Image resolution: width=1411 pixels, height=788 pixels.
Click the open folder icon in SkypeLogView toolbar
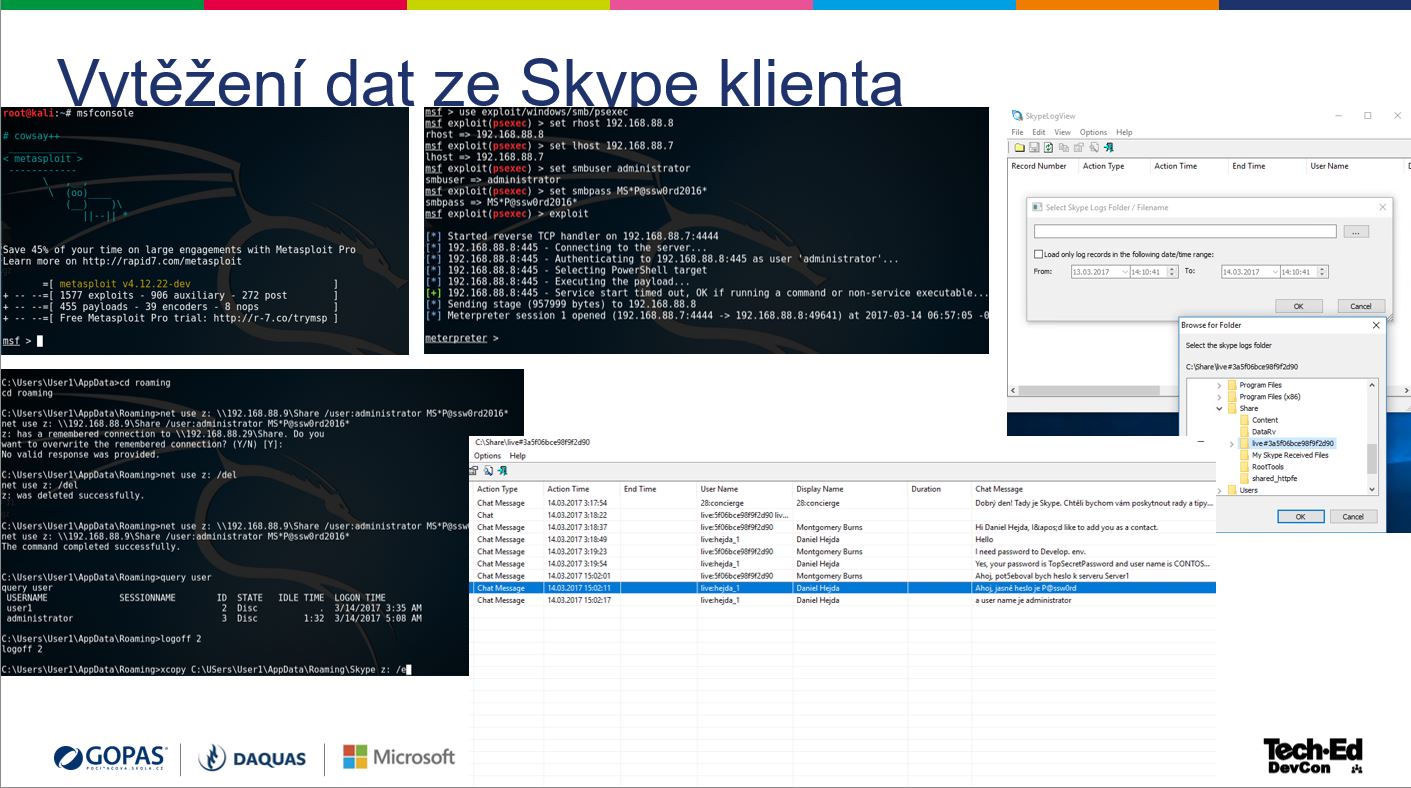pyautogui.click(x=1019, y=147)
